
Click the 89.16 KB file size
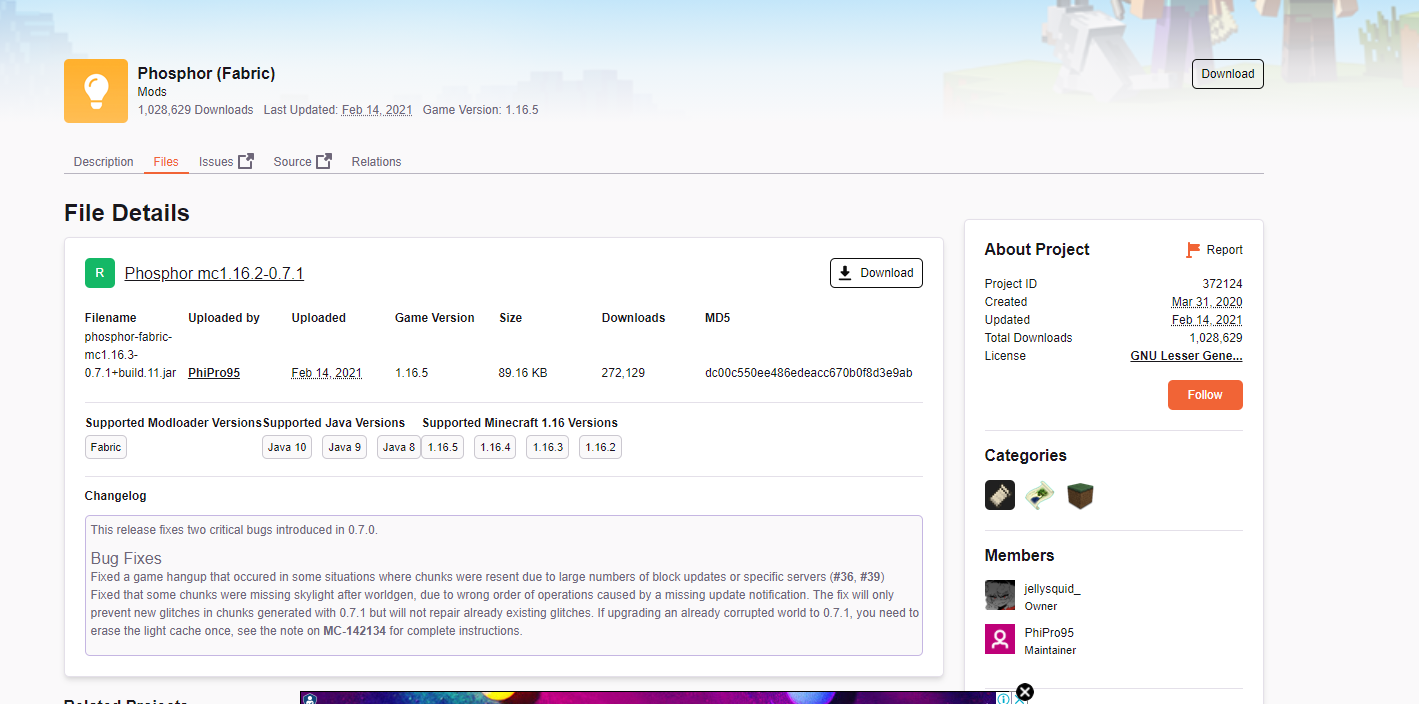pyautogui.click(x=523, y=373)
